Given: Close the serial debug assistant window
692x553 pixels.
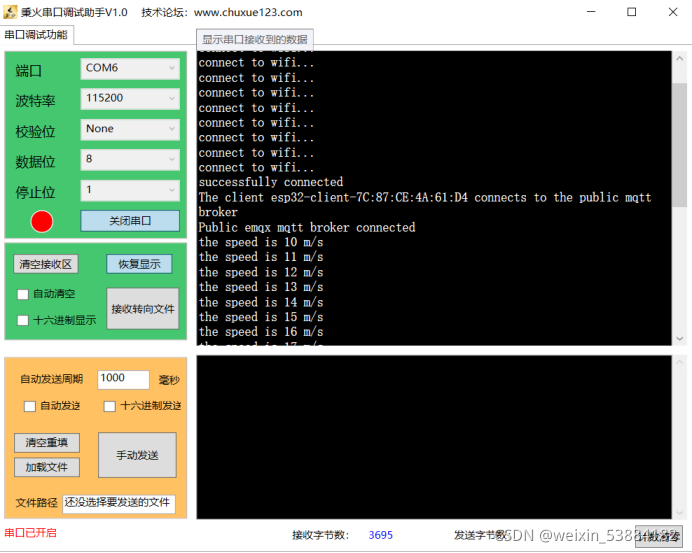Looking at the screenshot, I should tap(673, 12).
